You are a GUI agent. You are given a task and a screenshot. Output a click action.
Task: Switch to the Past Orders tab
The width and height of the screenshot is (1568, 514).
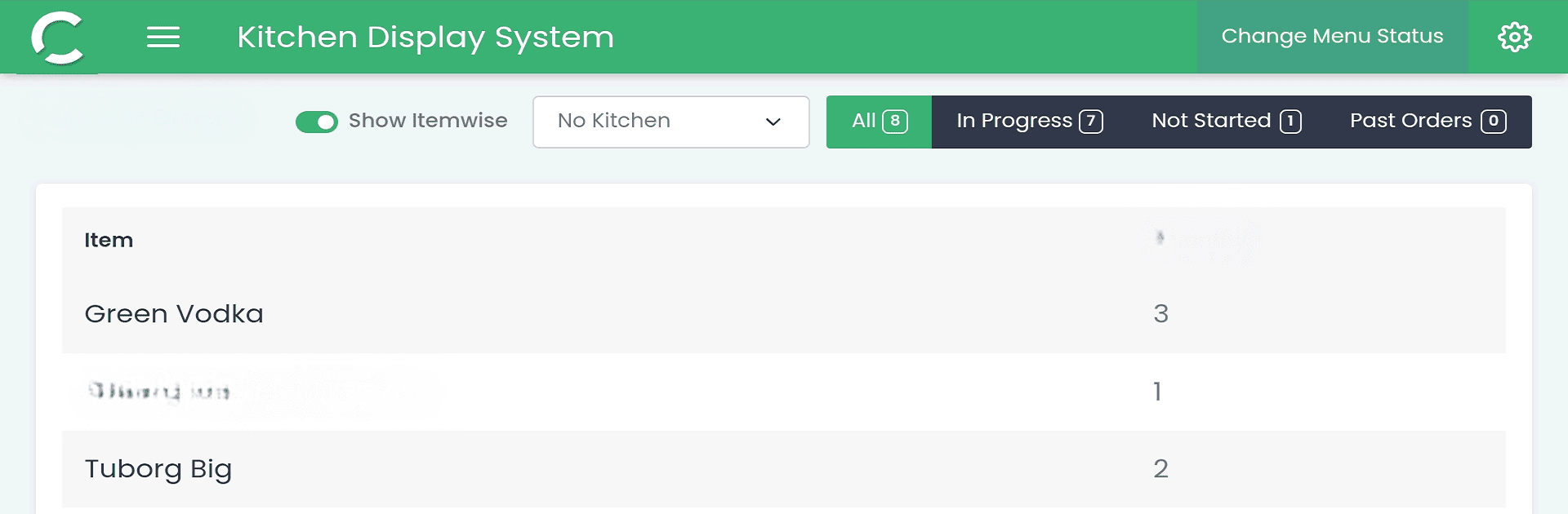[x=1428, y=122]
